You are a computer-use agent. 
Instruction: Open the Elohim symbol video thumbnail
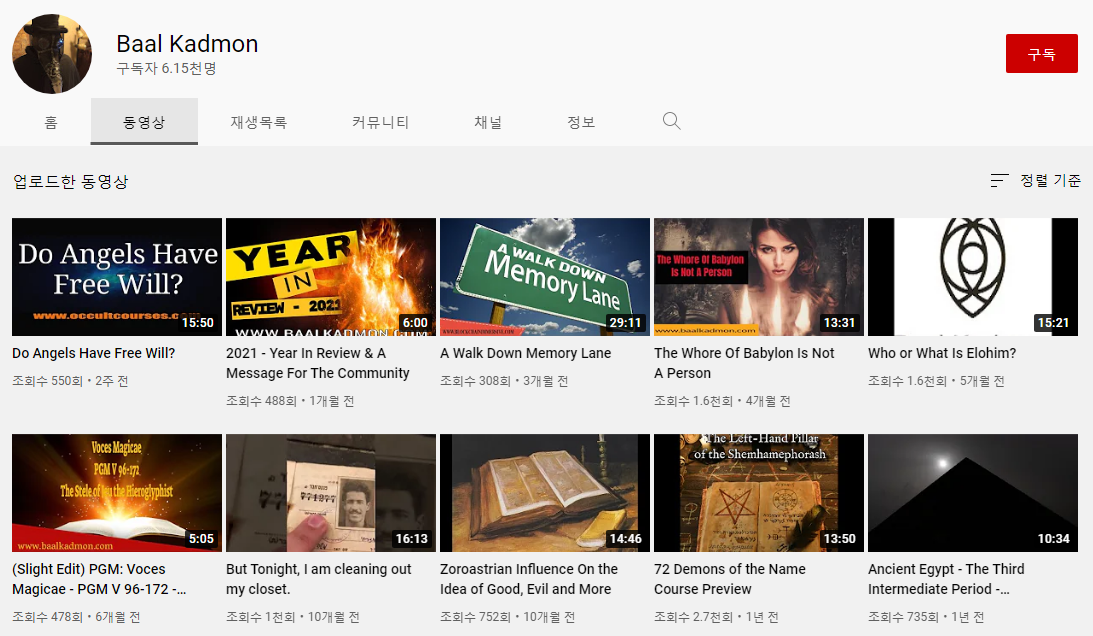coord(973,277)
